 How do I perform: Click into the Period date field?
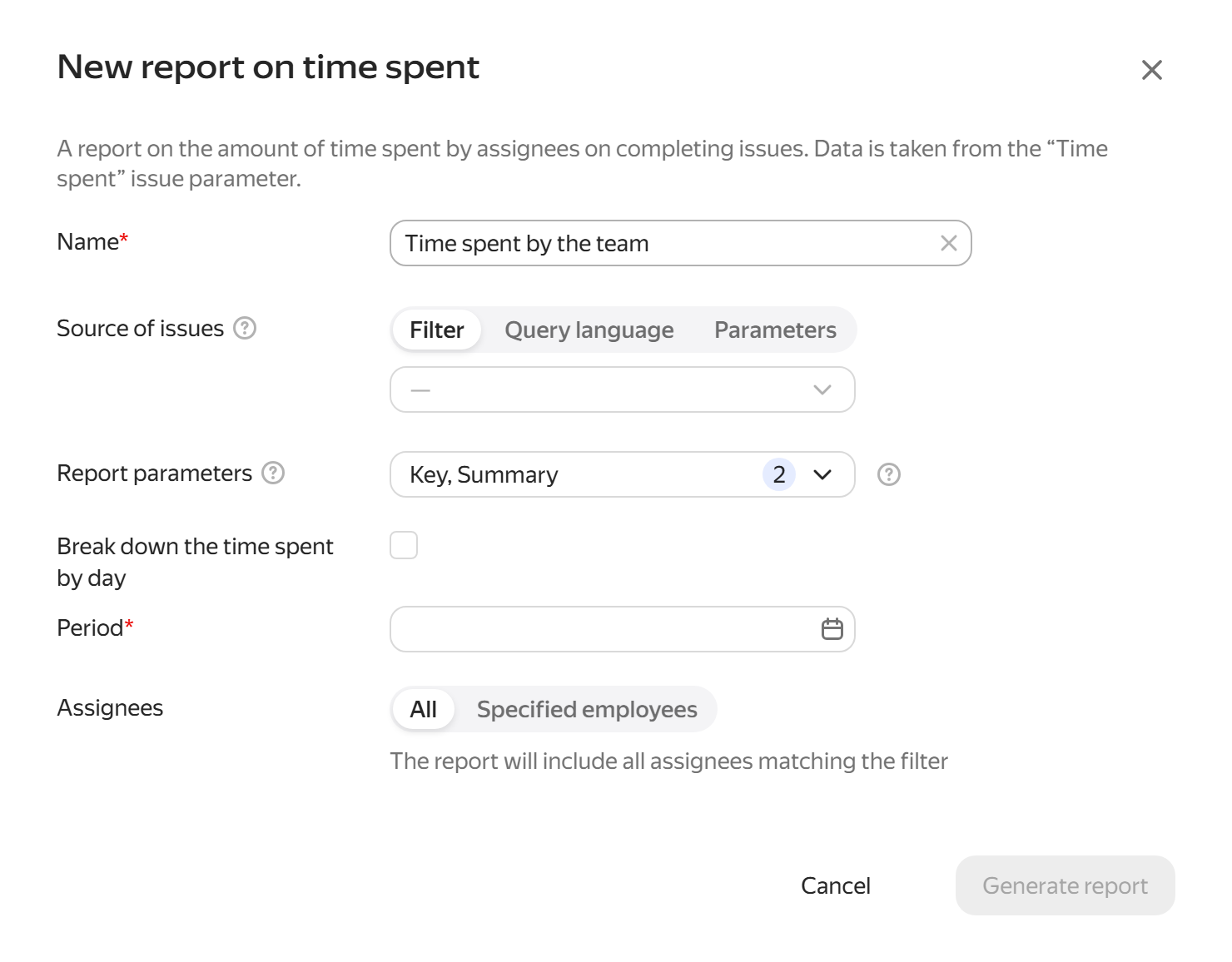[623, 629]
